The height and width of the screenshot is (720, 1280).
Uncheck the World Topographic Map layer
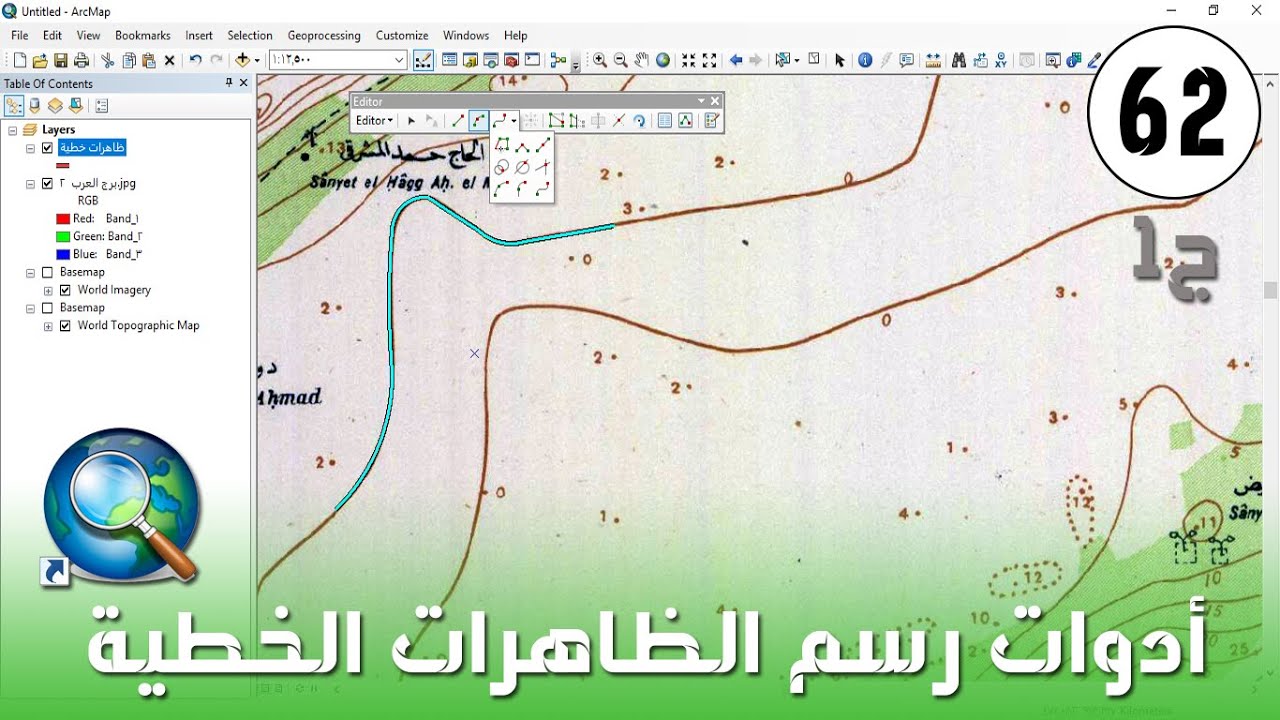tap(65, 326)
